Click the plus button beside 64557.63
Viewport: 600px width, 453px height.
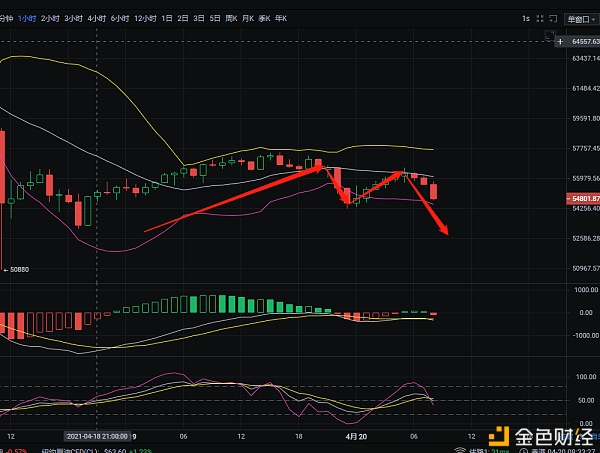[560, 41]
